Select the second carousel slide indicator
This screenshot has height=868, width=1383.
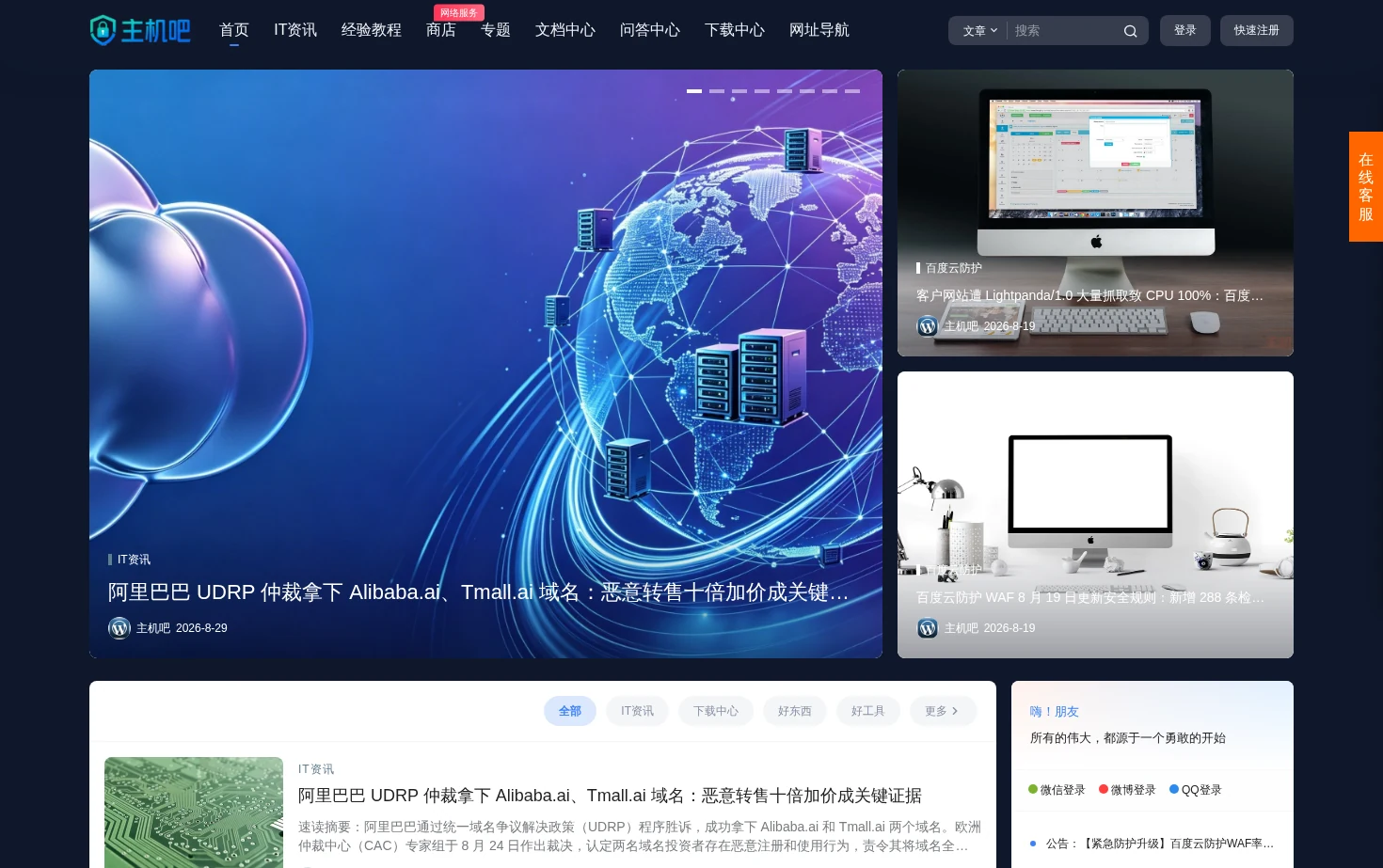point(717,91)
